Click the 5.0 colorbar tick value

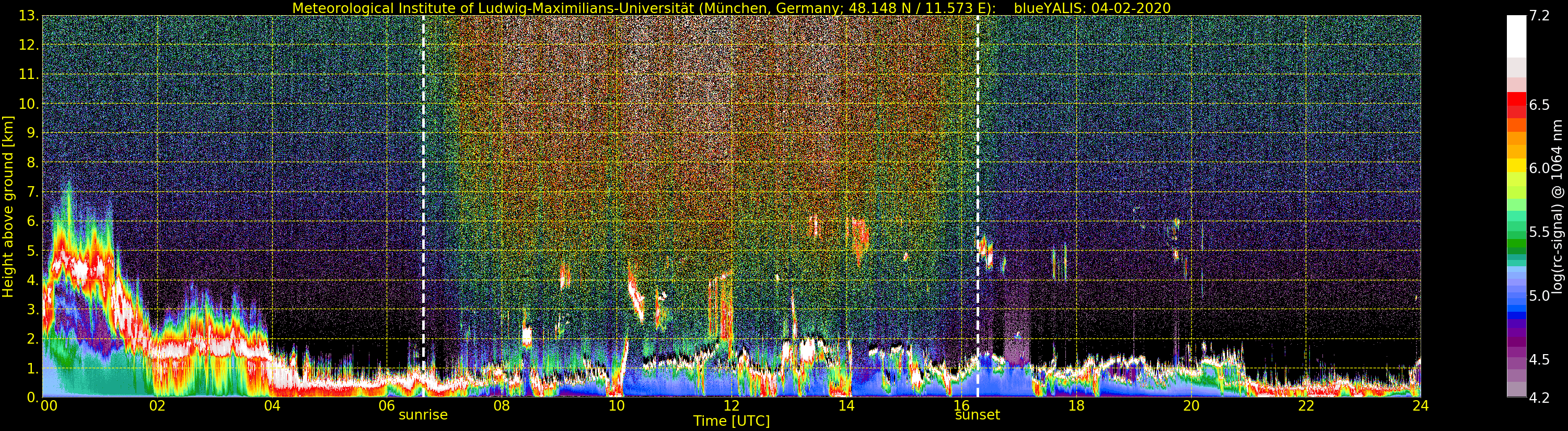pyautogui.click(x=1540, y=296)
